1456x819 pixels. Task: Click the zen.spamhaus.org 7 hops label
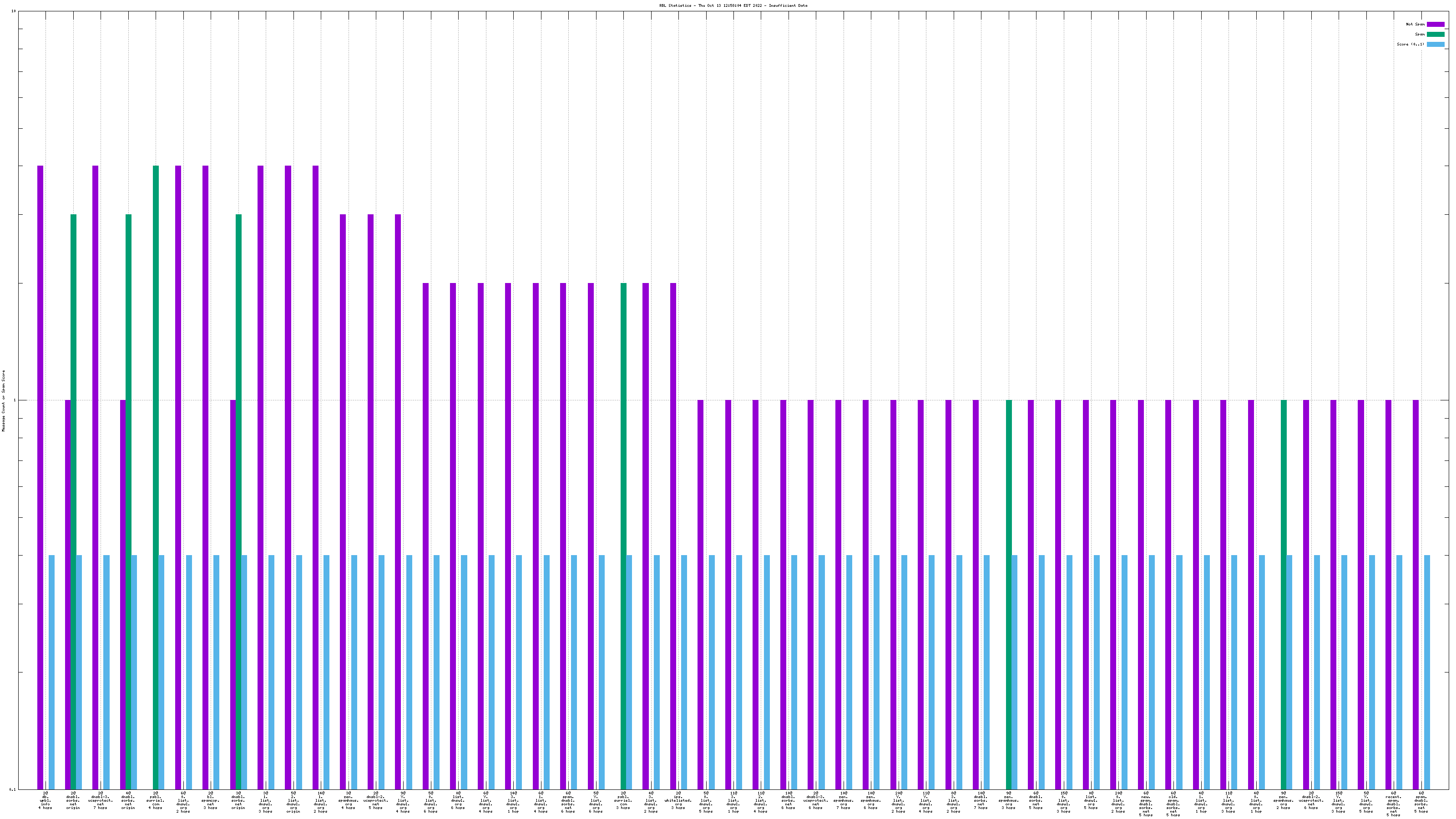843,801
